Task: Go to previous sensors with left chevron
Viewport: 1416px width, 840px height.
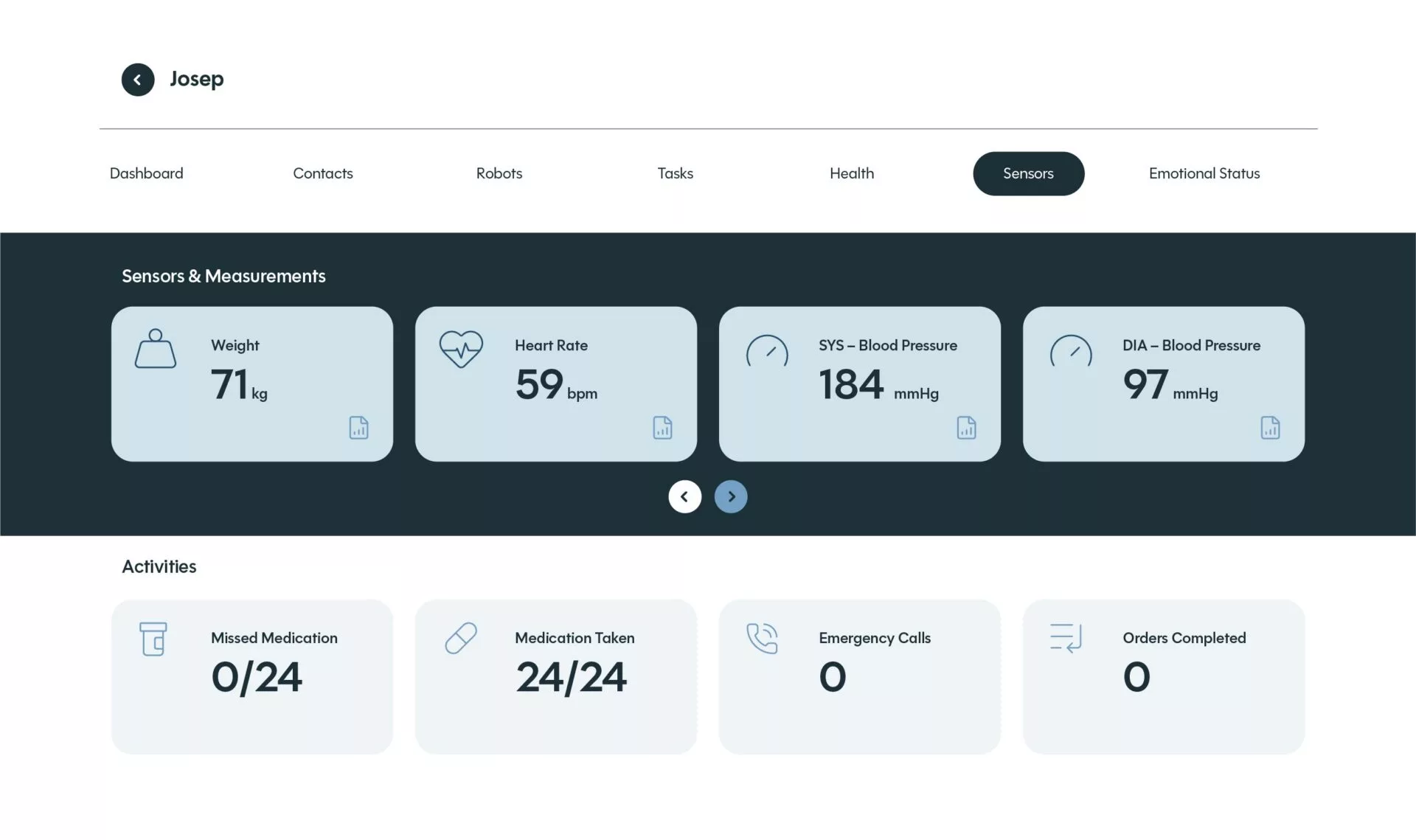Action: pos(684,497)
